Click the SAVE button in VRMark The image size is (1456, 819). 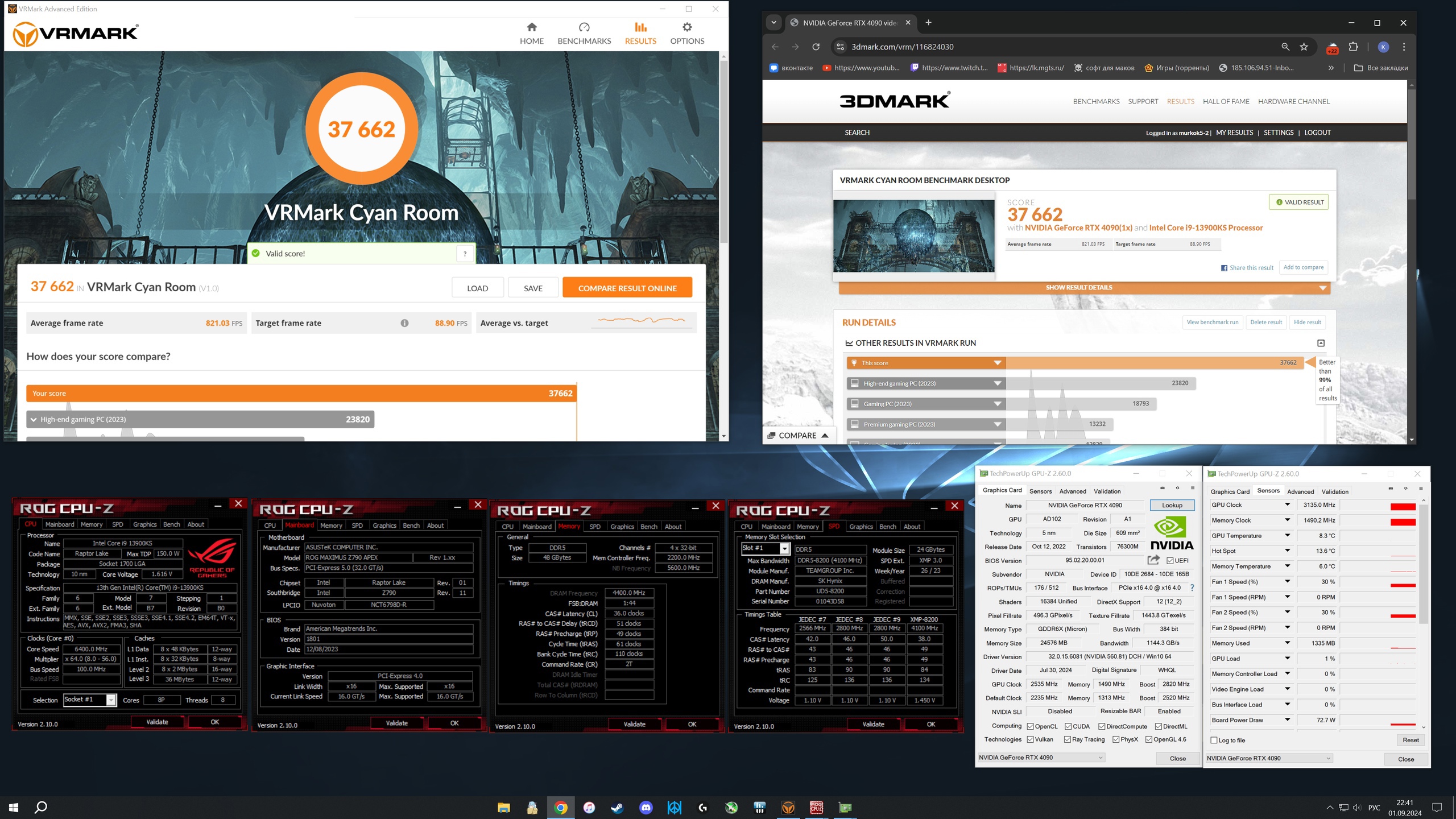[533, 288]
